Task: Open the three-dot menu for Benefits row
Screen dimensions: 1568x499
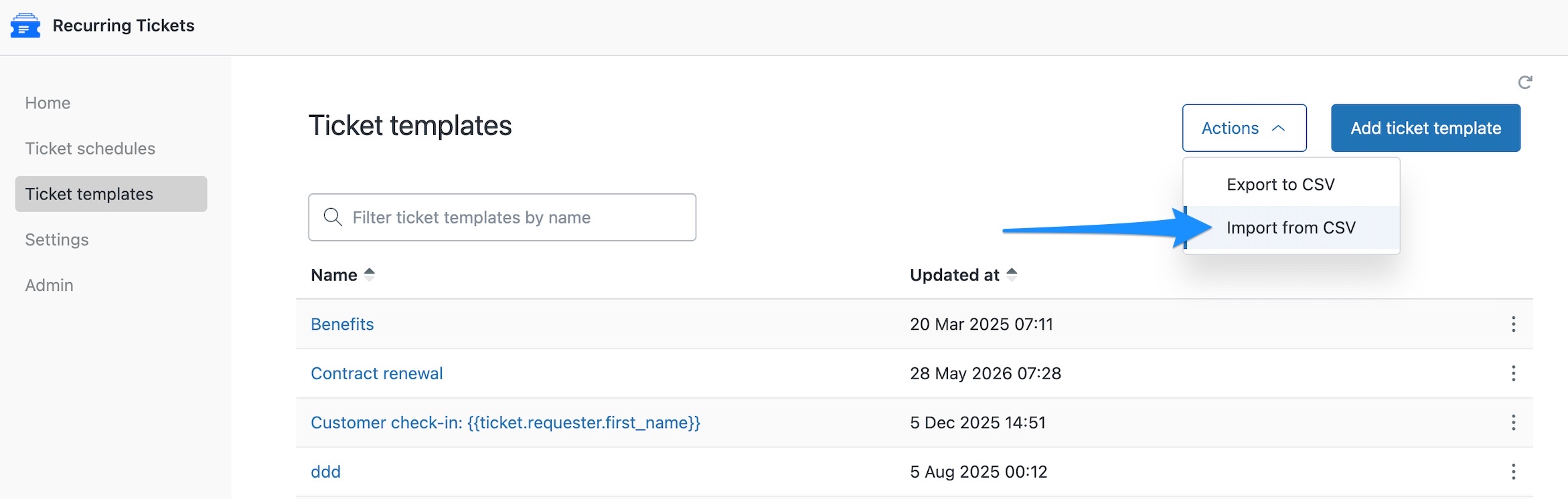Action: point(1513,324)
